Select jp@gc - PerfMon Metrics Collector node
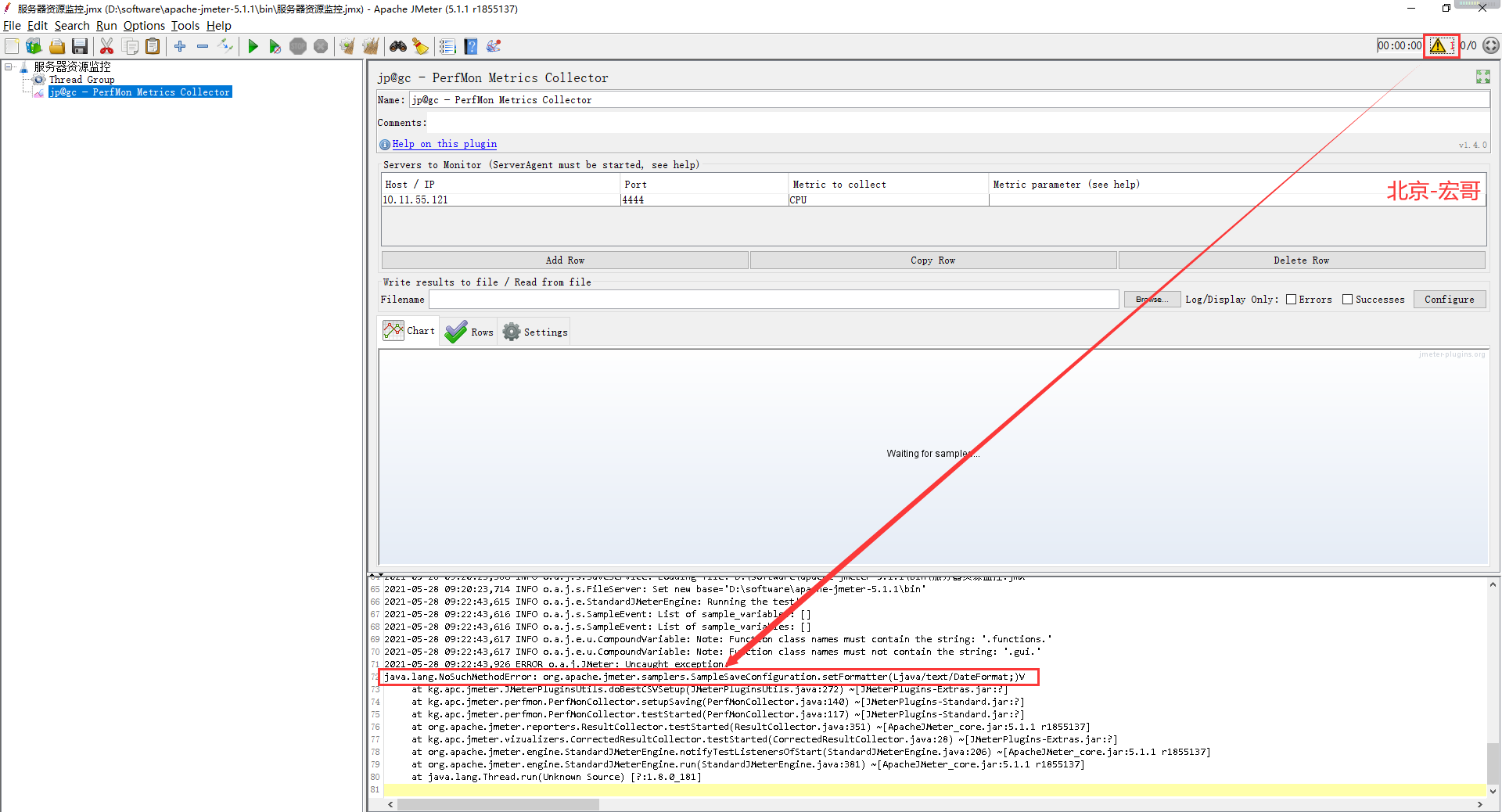The image size is (1502, 812). [x=140, y=92]
